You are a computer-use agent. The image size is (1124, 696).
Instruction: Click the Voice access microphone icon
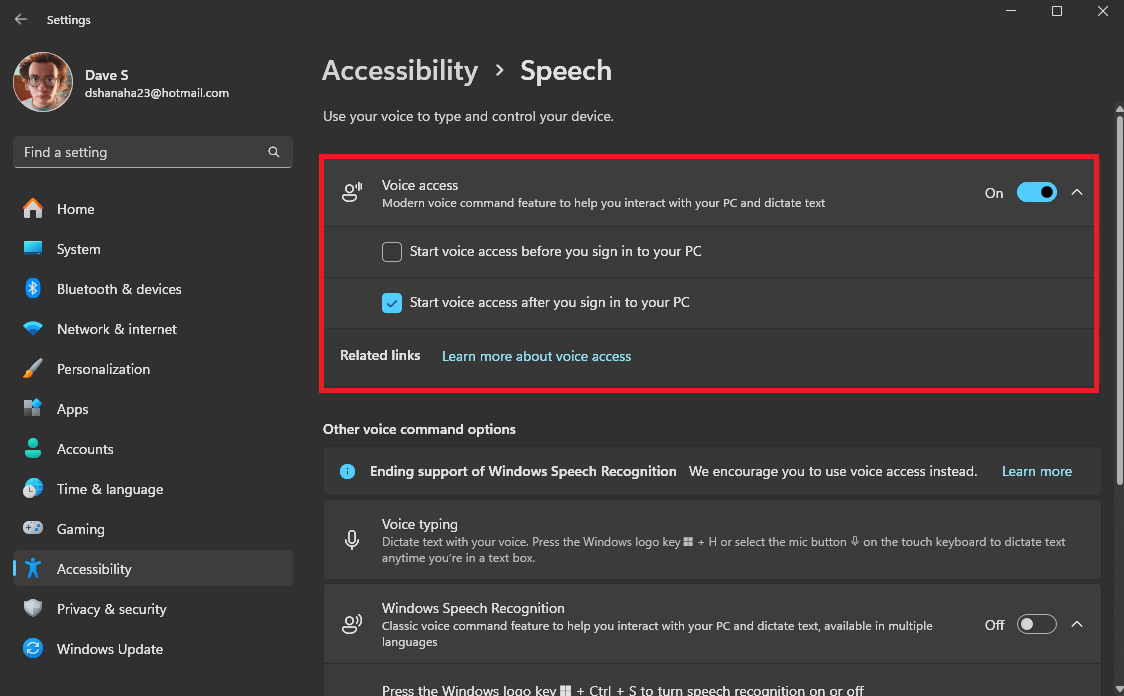[x=351, y=192]
